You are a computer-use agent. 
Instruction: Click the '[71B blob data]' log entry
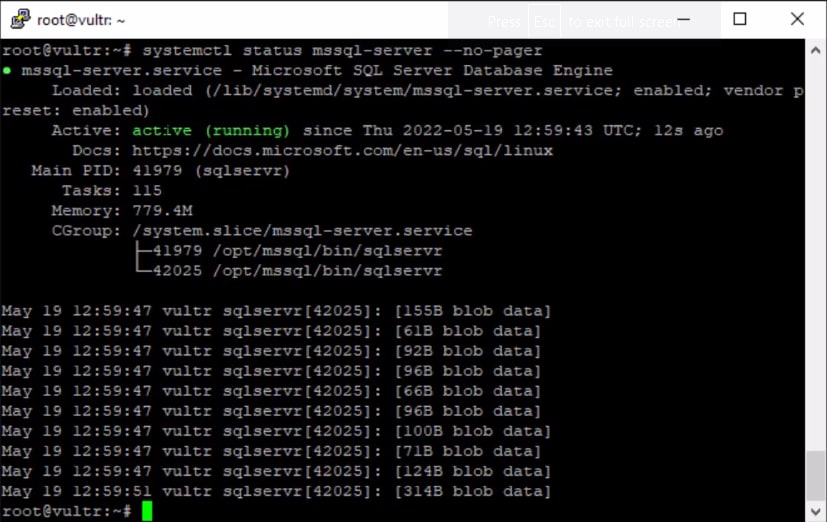pyautogui.click(x=468, y=451)
